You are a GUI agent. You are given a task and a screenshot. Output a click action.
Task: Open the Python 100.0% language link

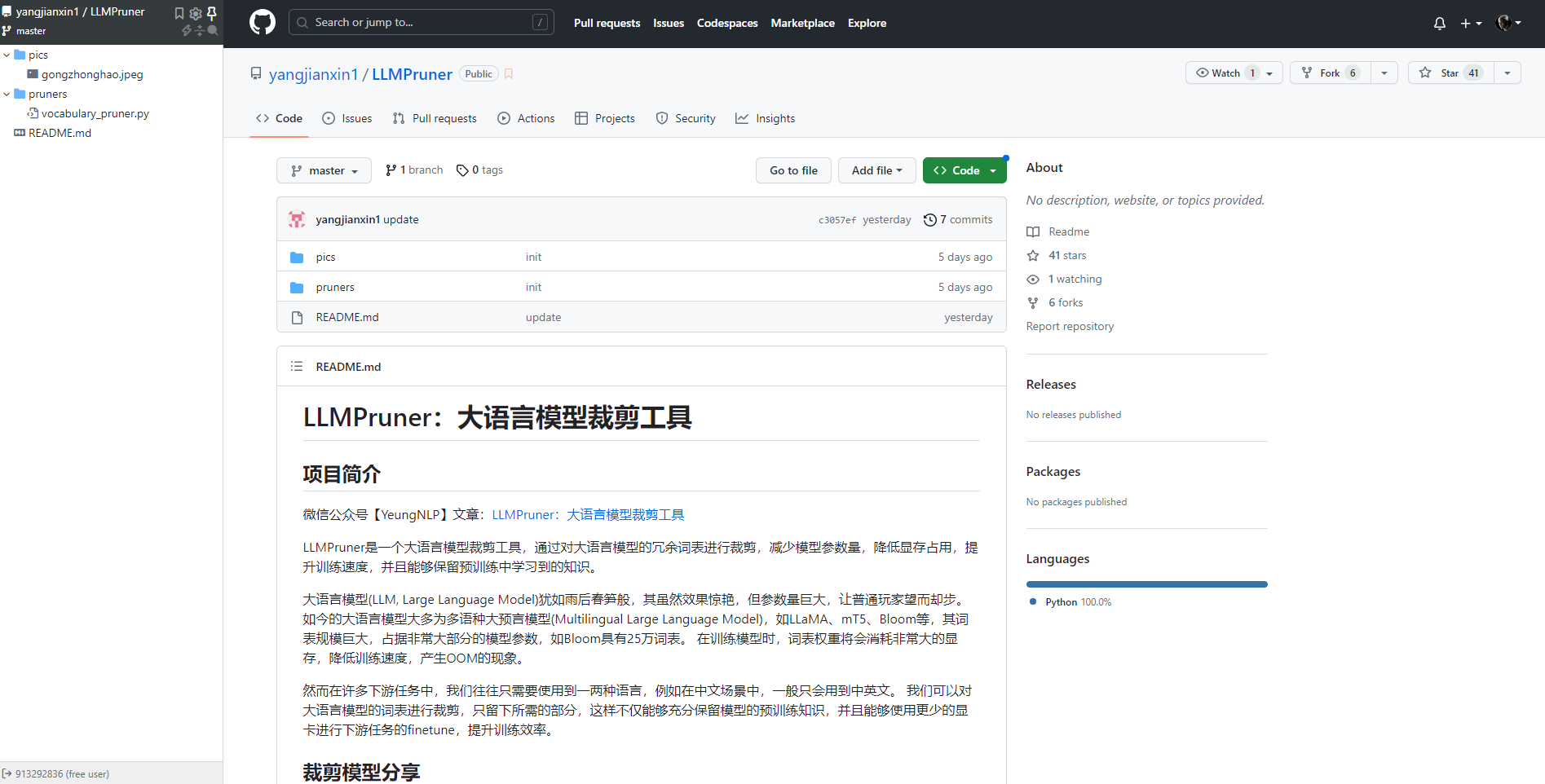click(1070, 602)
